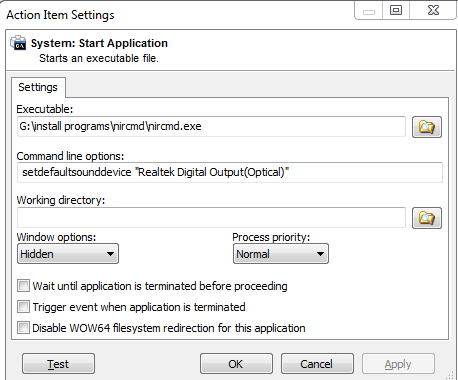Click the dialog resize grip corner
The width and height of the screenshot is (458, 380).
click(x=450, y=375)
